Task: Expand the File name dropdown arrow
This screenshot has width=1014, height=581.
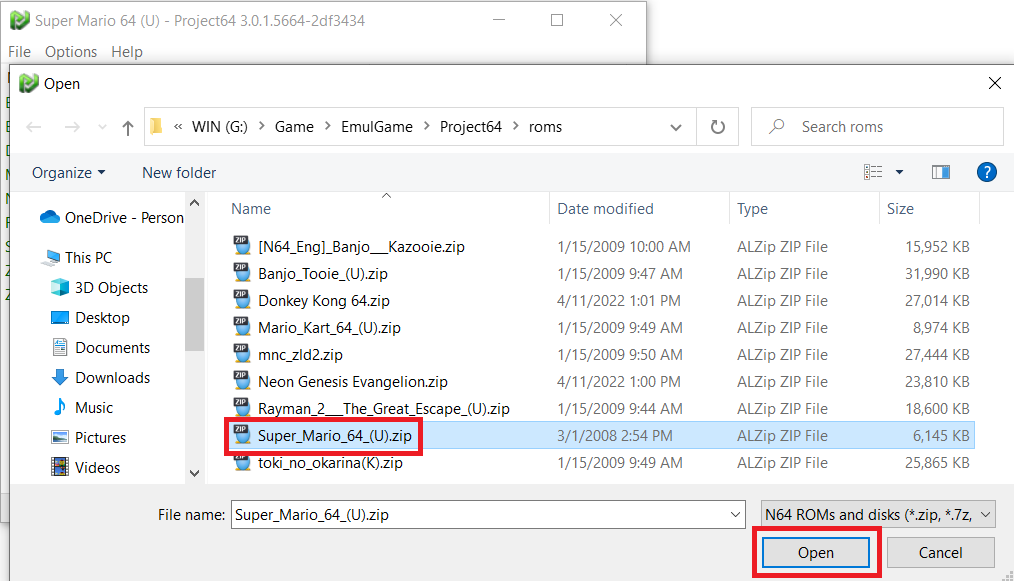Action: click(735, 515)
